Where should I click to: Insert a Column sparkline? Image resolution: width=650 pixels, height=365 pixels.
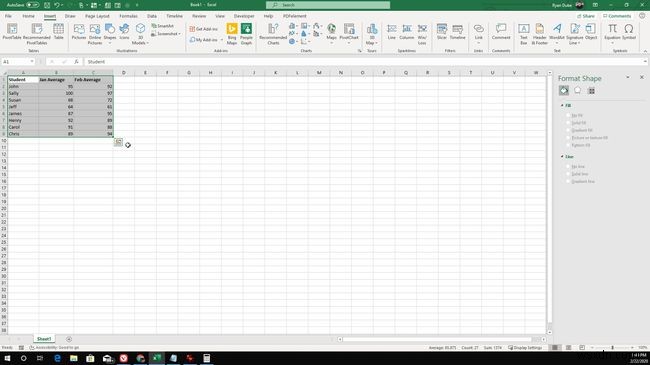[407, 32]
